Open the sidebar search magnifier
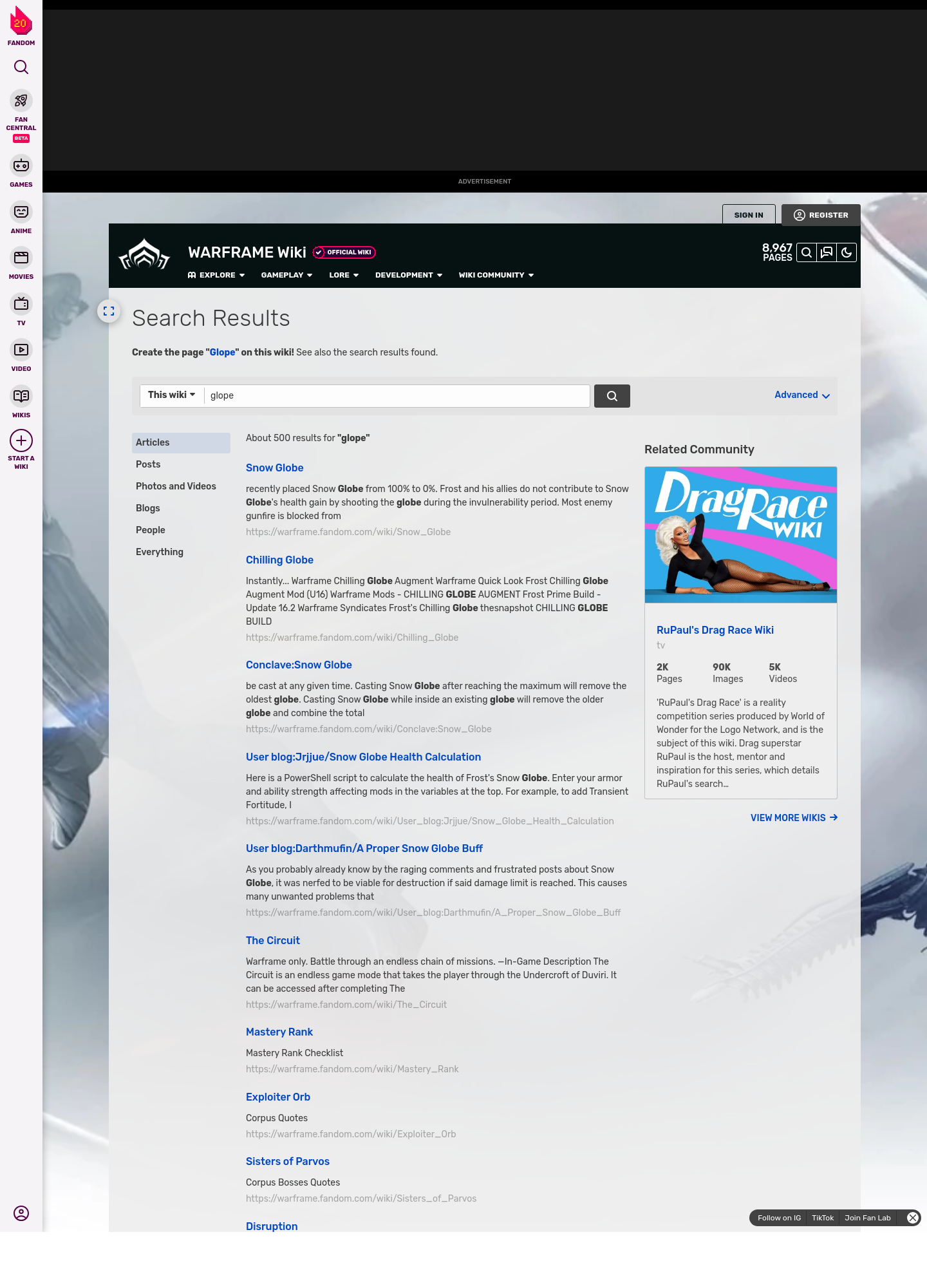This screenshot has width=927, height=1288. [21, 67]
